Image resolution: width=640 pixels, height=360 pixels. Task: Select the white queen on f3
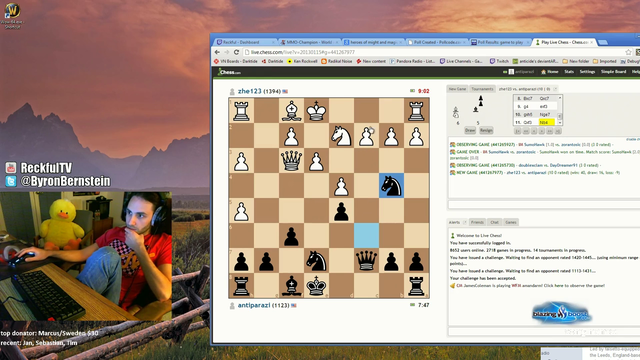tap(291, 160)
